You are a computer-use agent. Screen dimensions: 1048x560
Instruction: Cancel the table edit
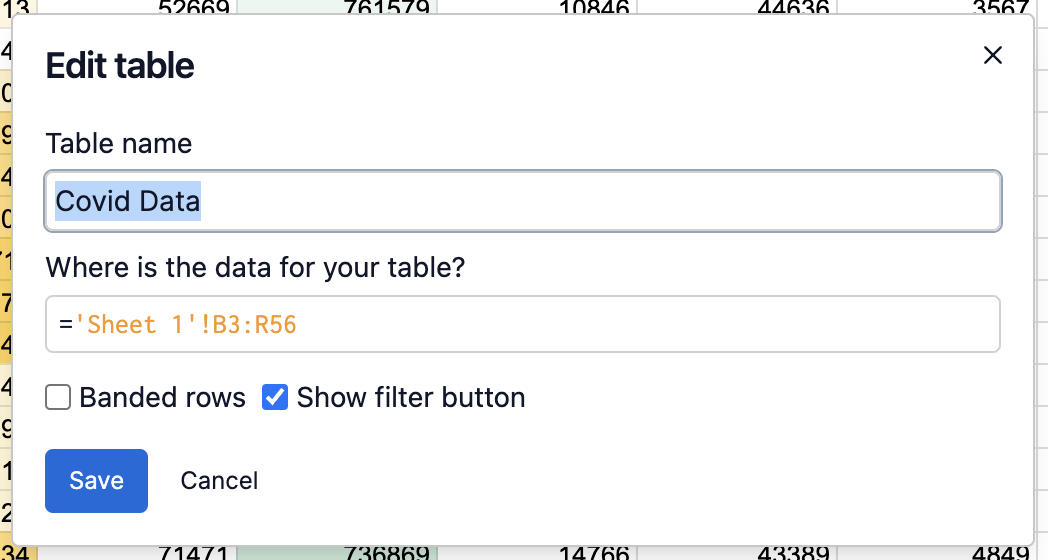pyautogui.click(x=219, y=481)
